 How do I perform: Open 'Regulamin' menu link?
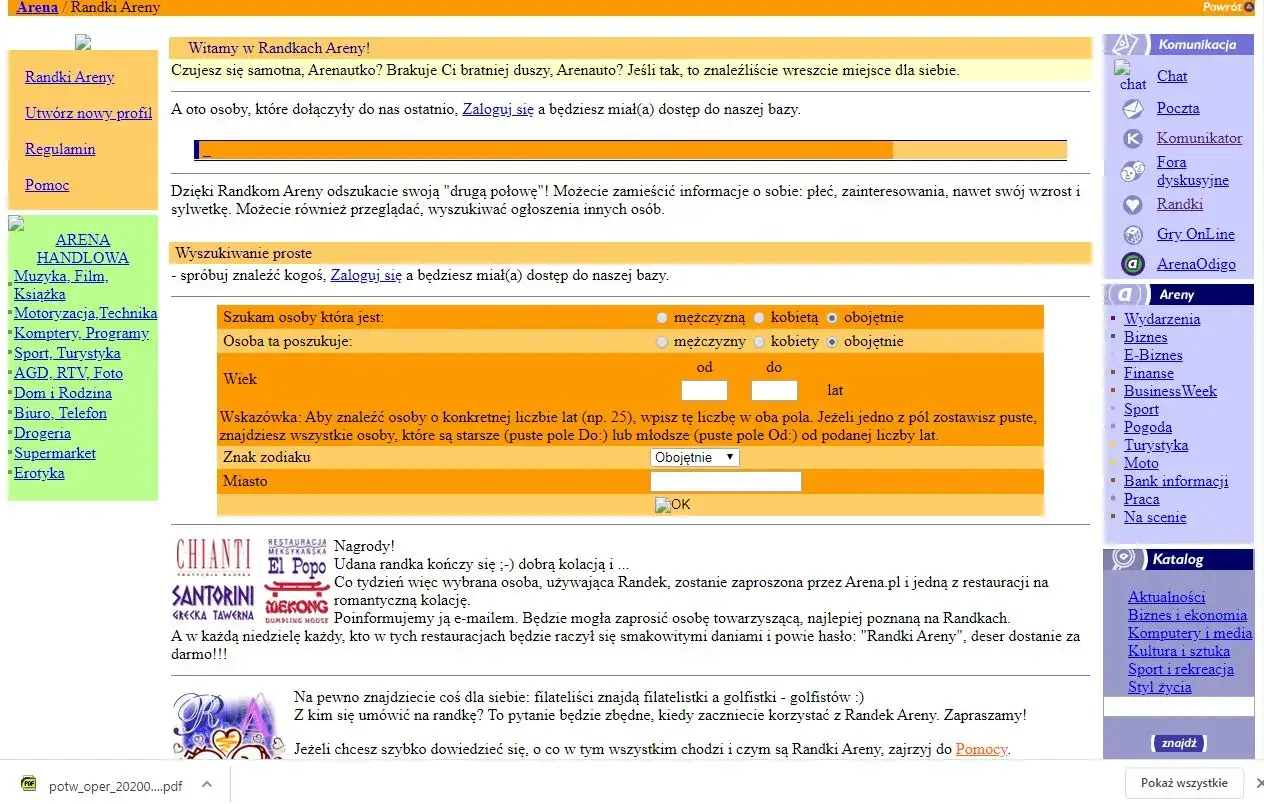pos(60,149)
